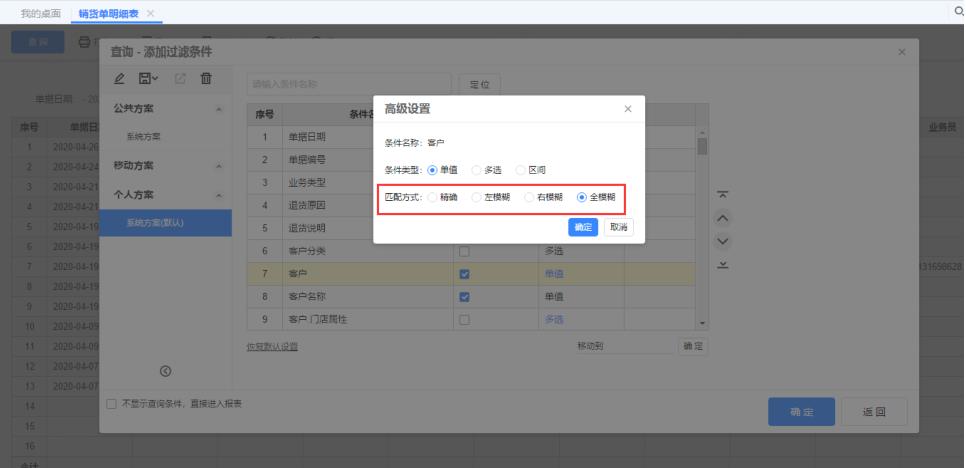Choose 全模糊 matching method
This screenshot has height=468, width=966.
click(x=582, y=197)
